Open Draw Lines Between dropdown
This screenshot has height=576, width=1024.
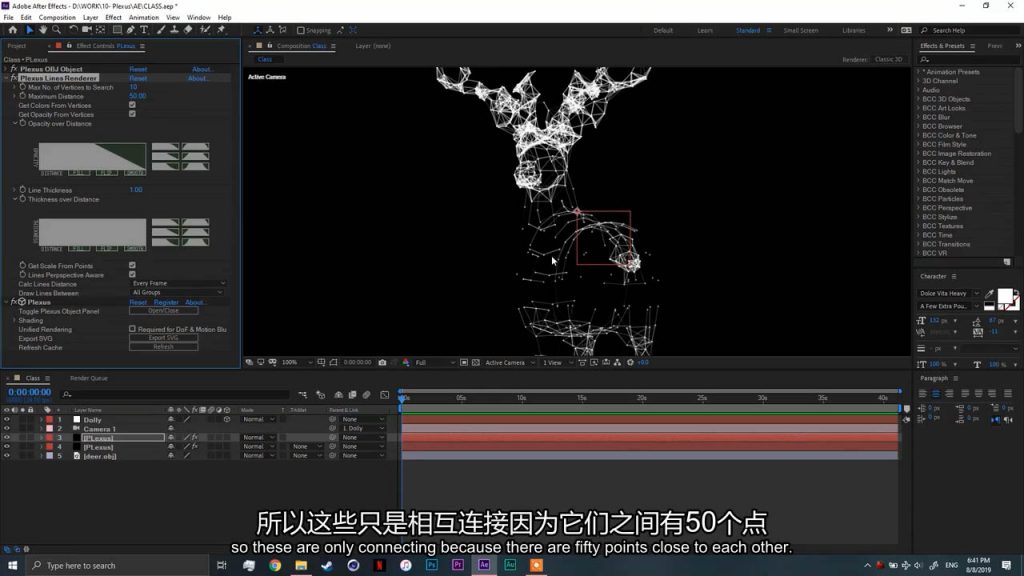[177, 293]
